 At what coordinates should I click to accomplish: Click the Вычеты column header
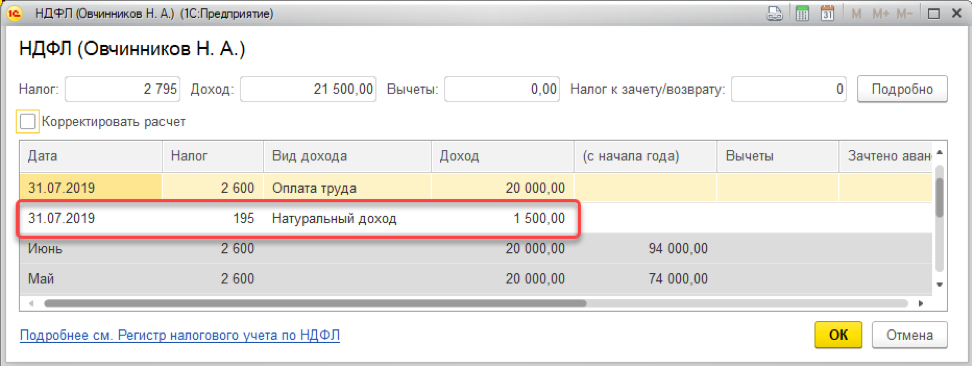(778, 156)
